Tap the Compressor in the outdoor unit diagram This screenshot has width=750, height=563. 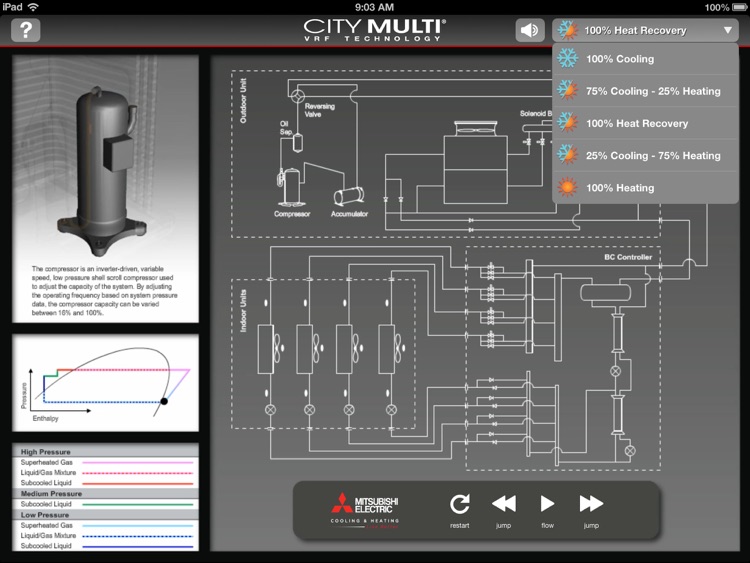pyautogui.click(x=290, y=186)
